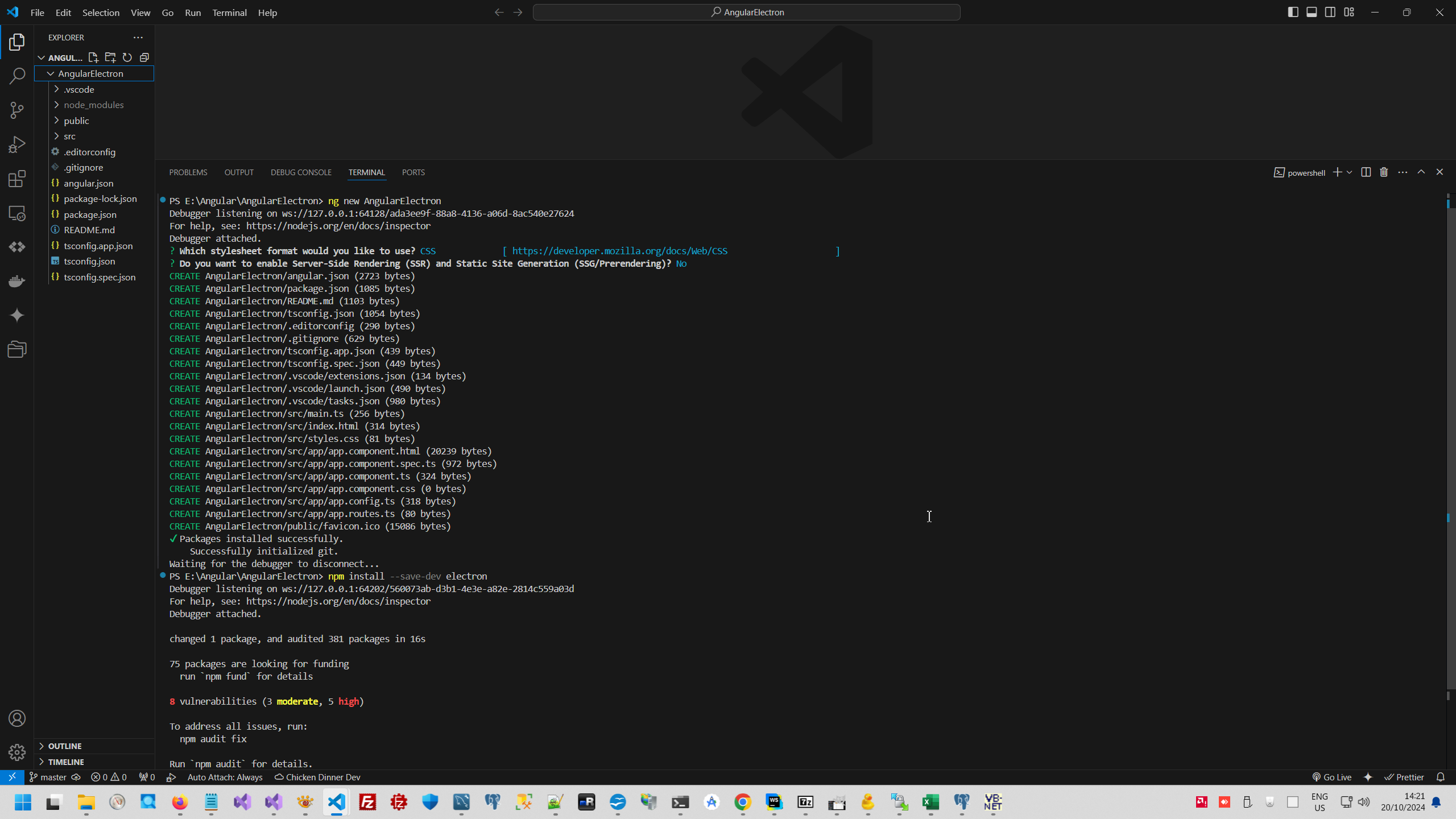1456x819 pixels.
Task: Click the AngularElectron command center search box
Action: click(746, 12)
